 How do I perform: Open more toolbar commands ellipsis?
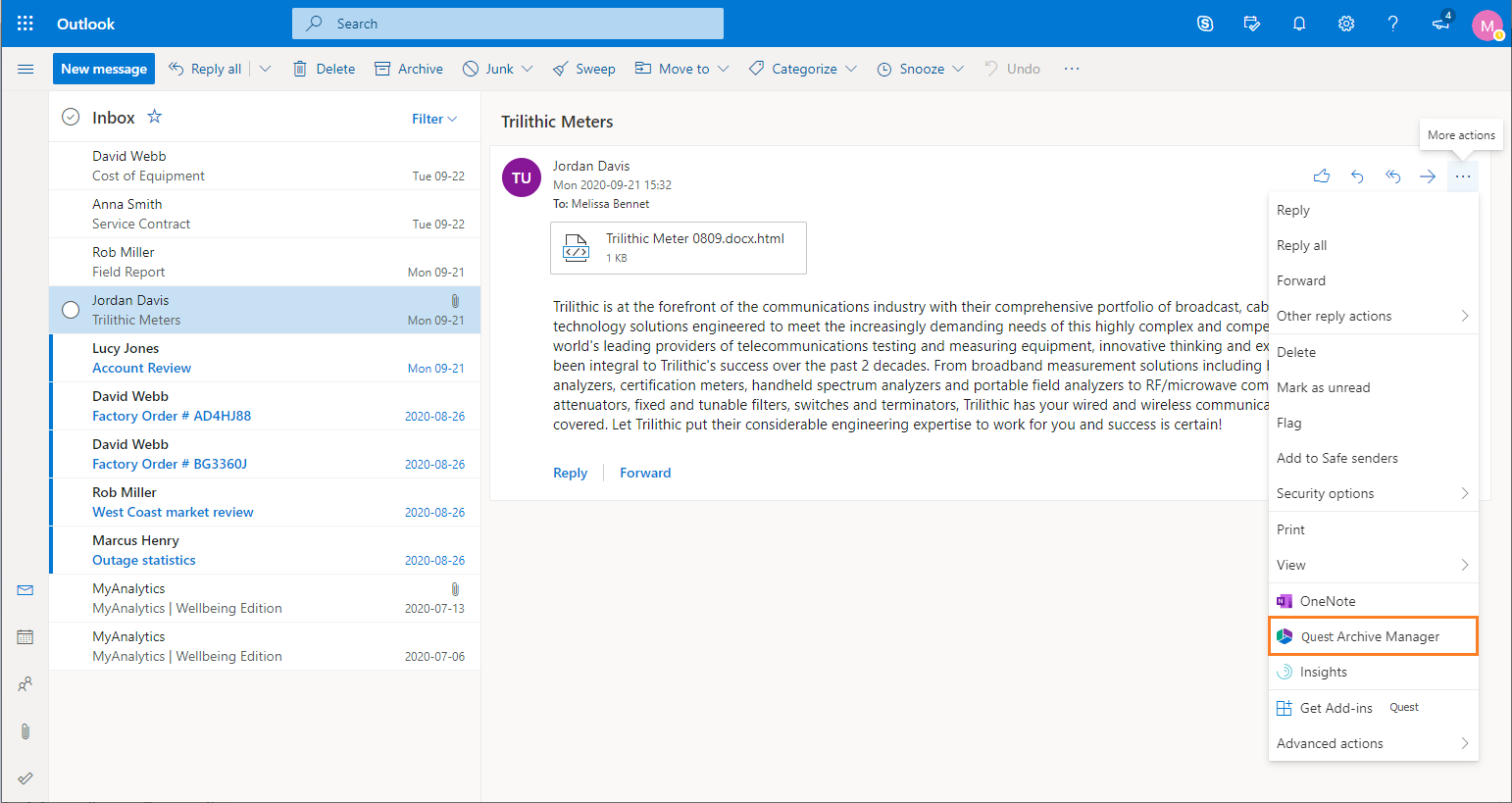click(x=1072, y=69)
